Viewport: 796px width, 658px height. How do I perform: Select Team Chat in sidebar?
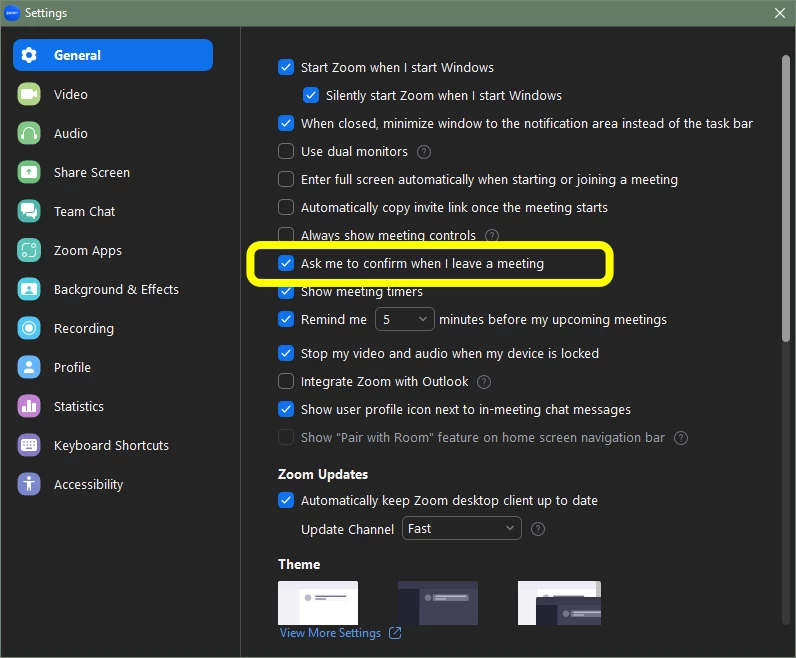[113, 211]
